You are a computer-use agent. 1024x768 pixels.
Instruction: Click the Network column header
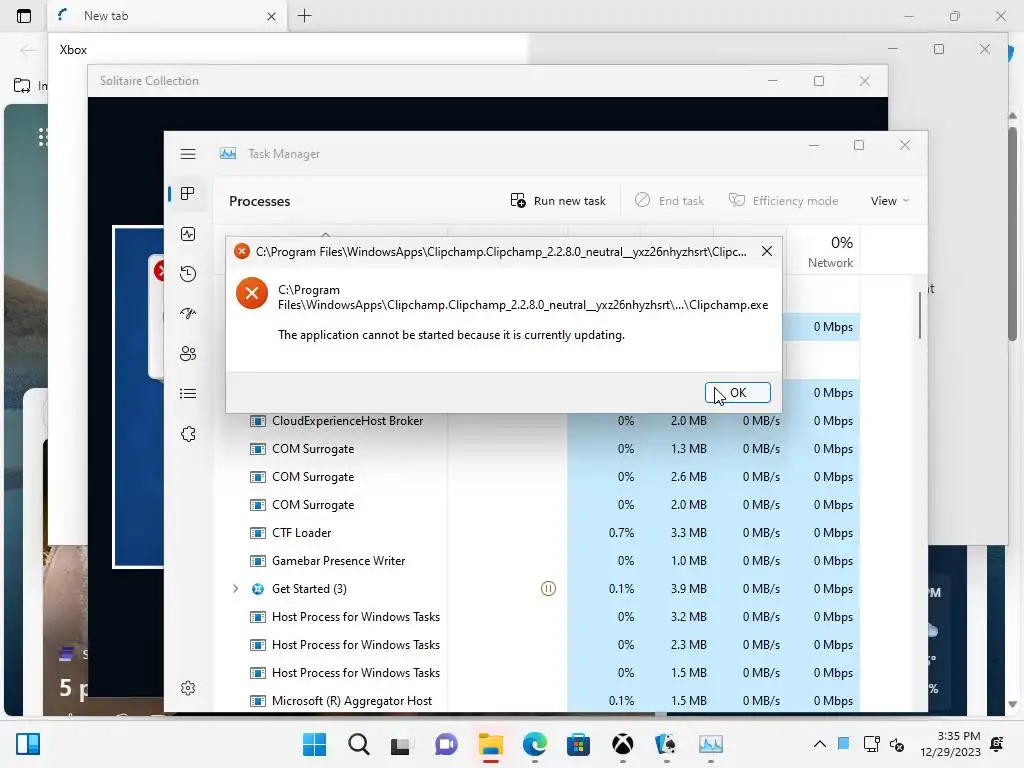823,251
